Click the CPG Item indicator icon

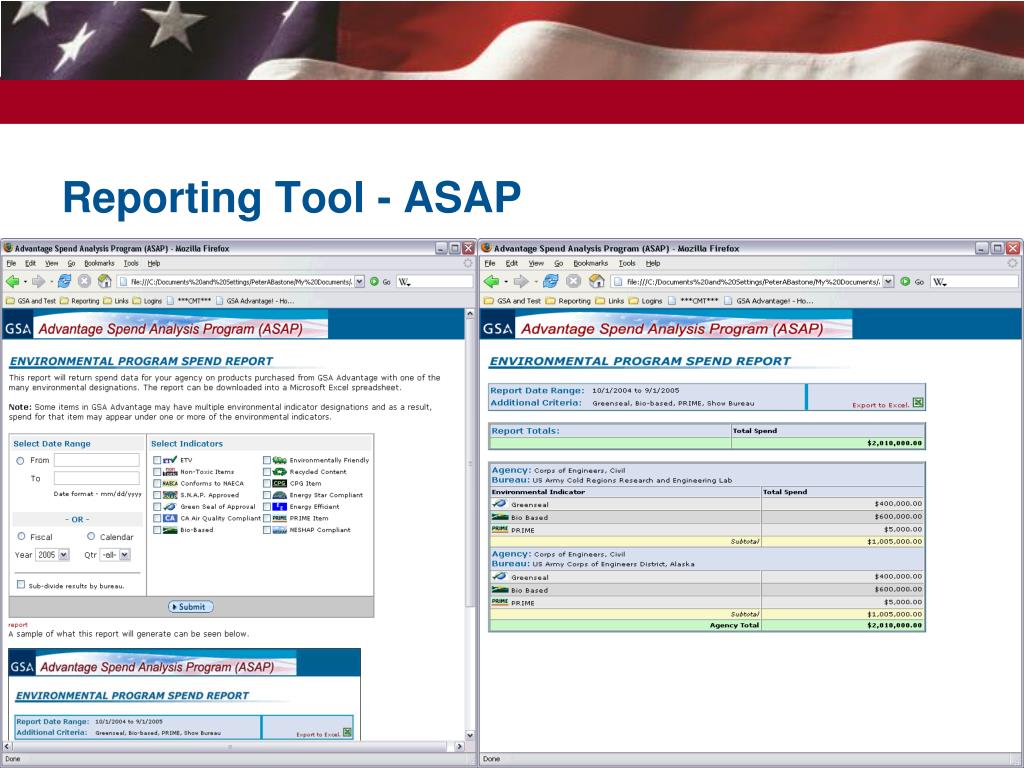point(280,483)
